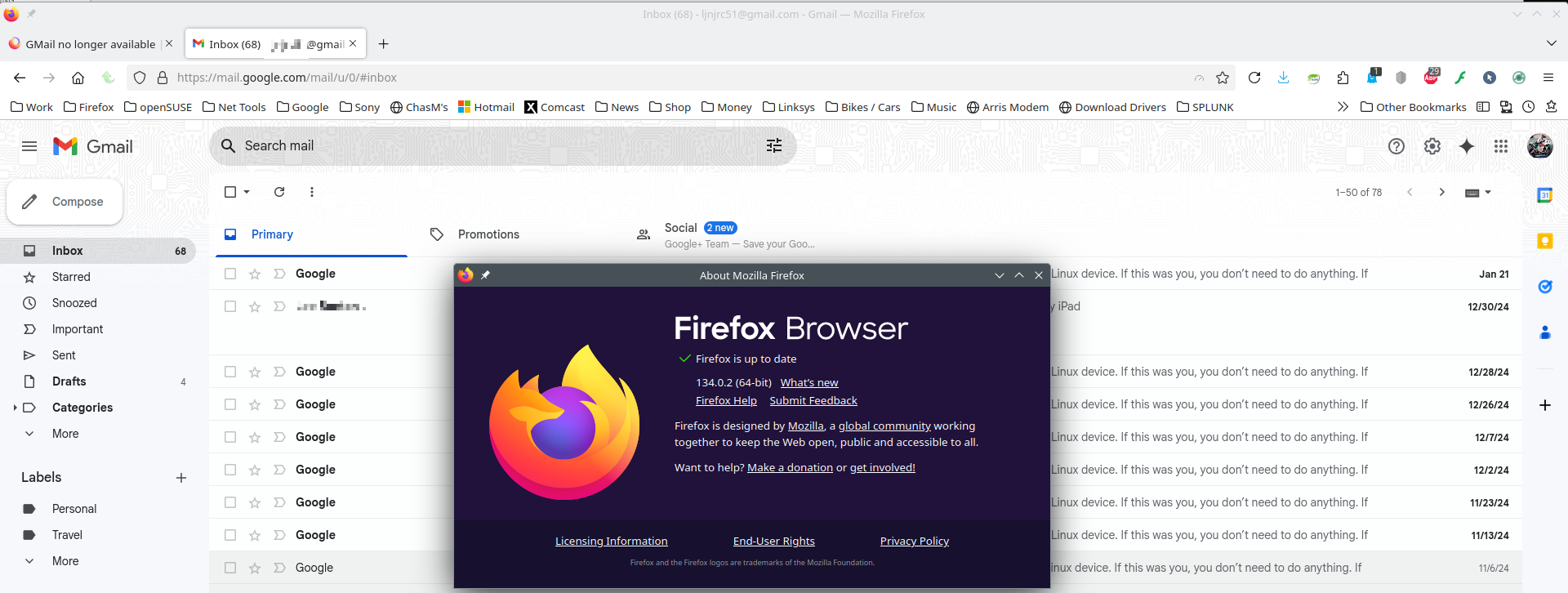Select the 12/30/24 email checkbox

click(230, 306)
